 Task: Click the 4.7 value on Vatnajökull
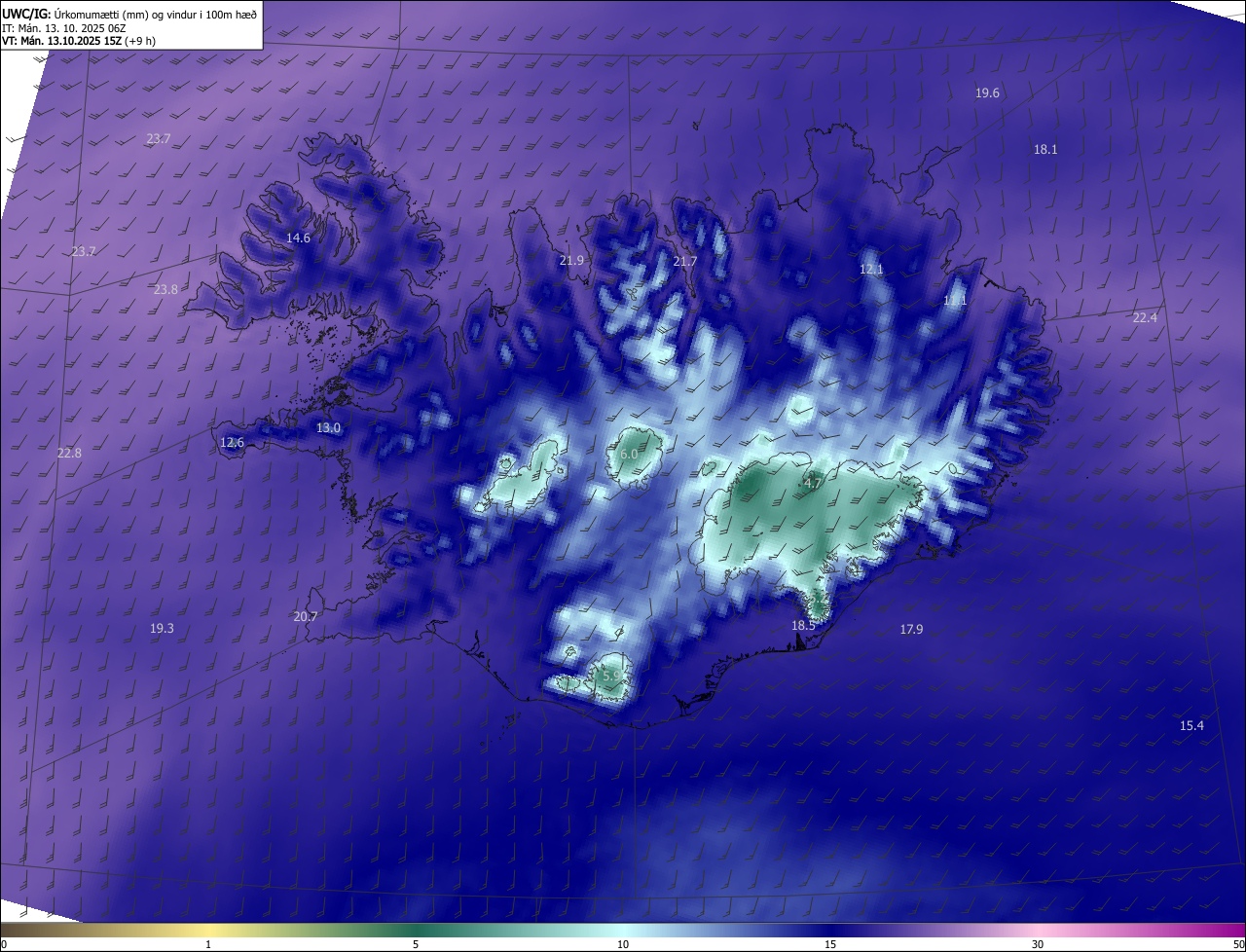click(814, 484)
